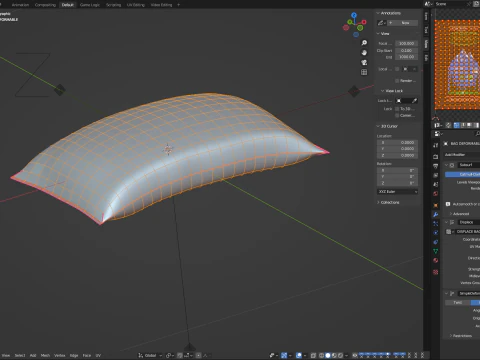Expand the Collections panel
This screenshot has height=360, width=480.
(378, 202)
